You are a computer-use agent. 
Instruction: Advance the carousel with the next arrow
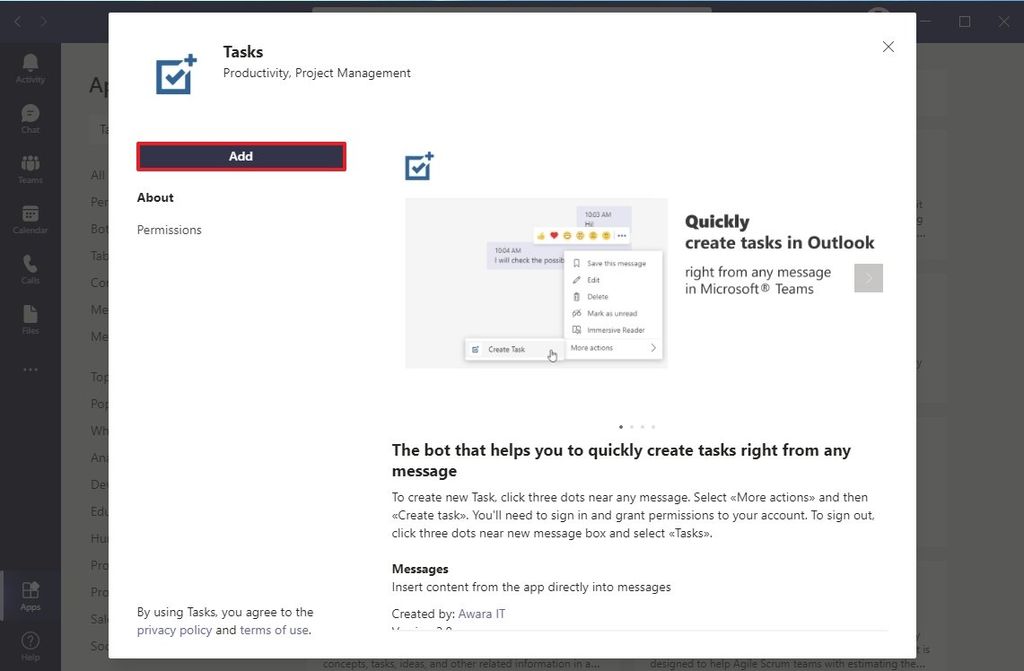(868, 278)
